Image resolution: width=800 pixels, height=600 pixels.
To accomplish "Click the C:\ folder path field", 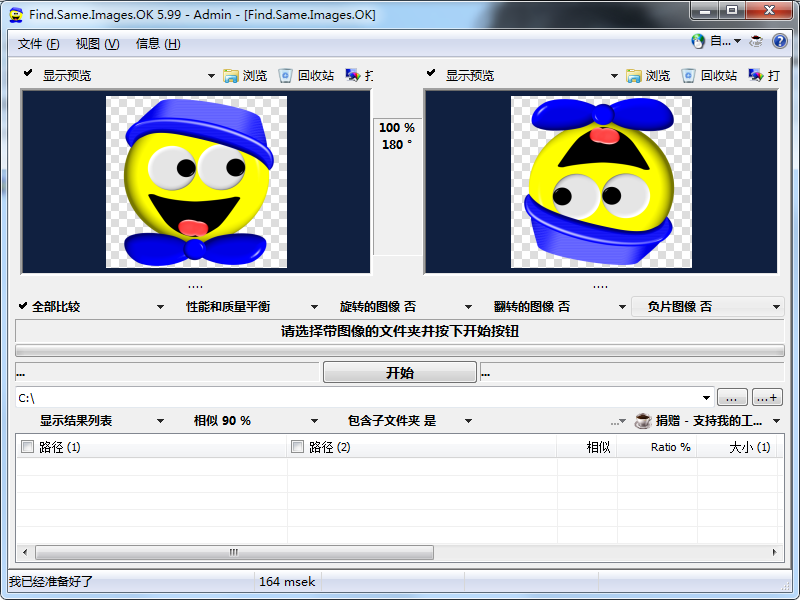I will 300,396.
